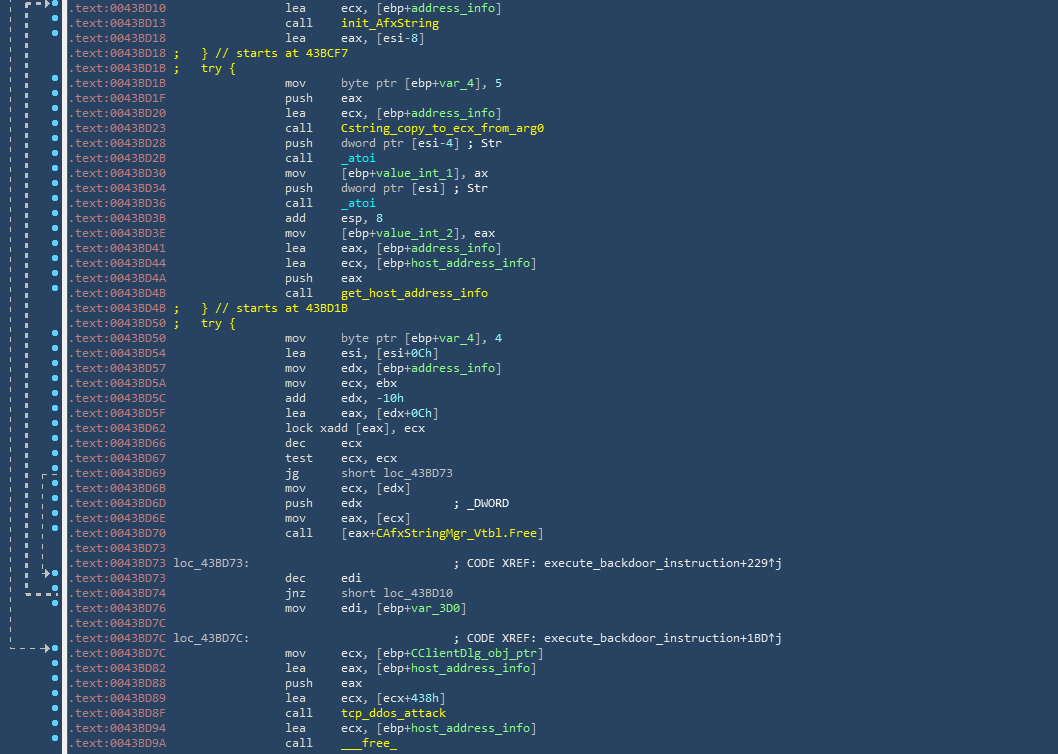Click the ___free_ call target
Screen dimensions: 1058x754
pyautogui.click(x=368, y=743)
